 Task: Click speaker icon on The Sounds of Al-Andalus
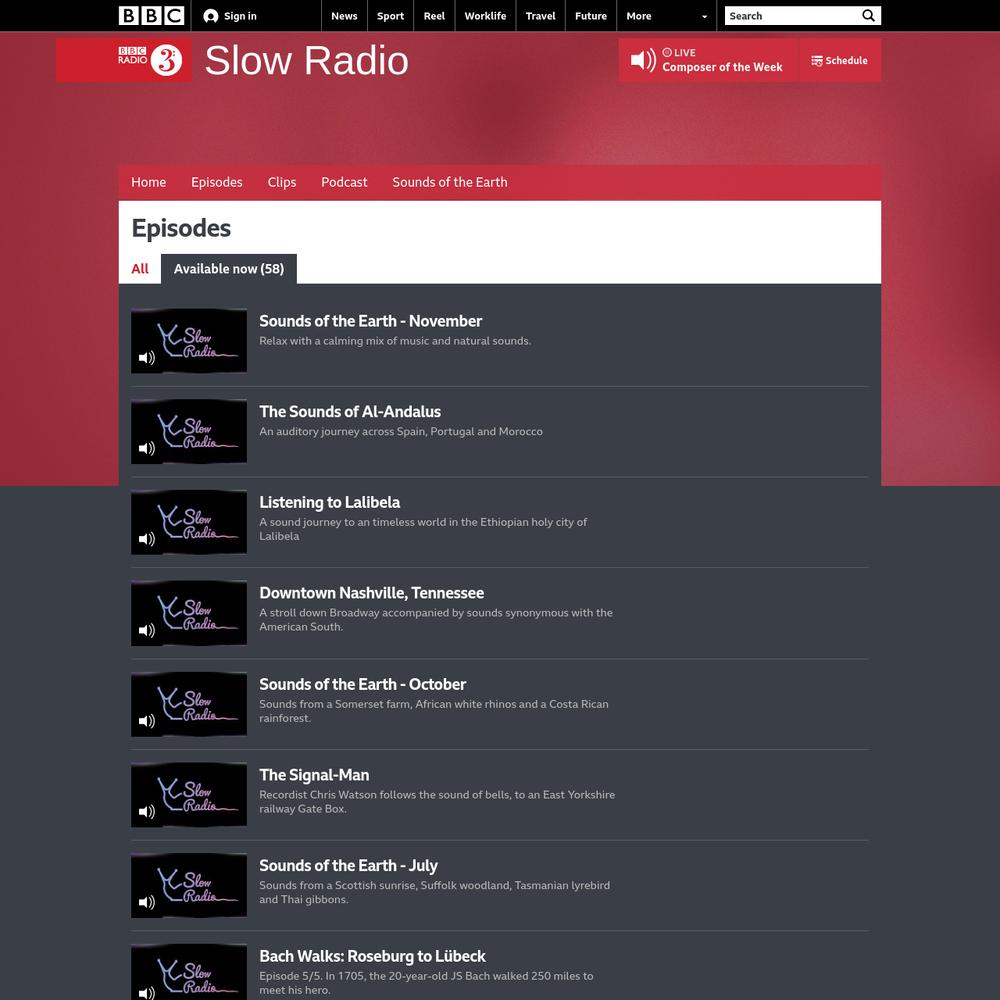[x=147, y=448]
